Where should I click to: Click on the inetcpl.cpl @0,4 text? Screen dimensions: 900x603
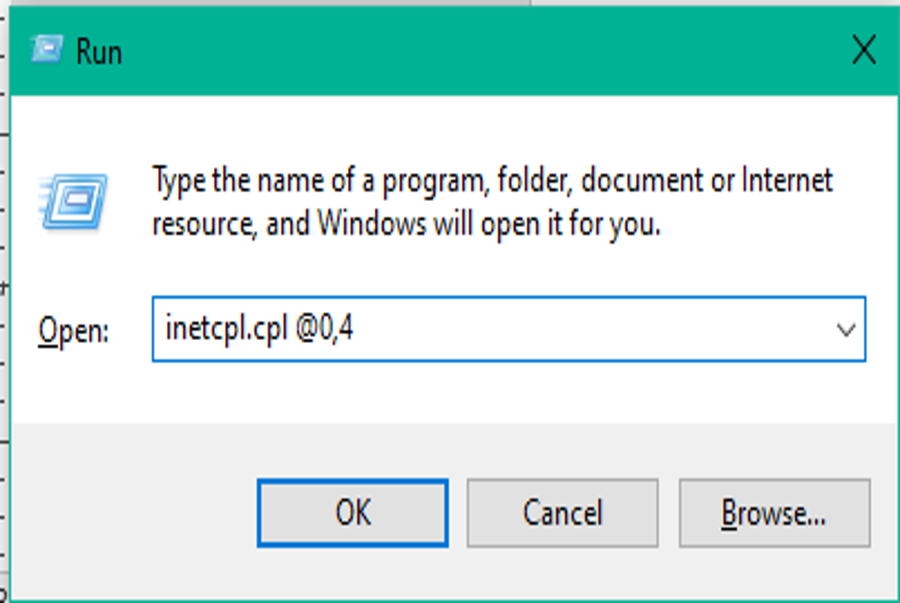(259, 329)
